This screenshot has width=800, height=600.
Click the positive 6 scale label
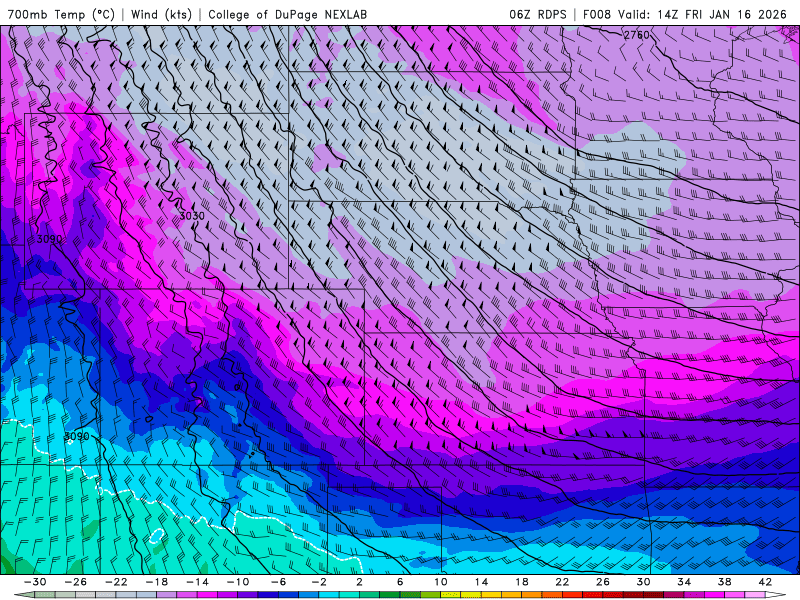point(400,582)
